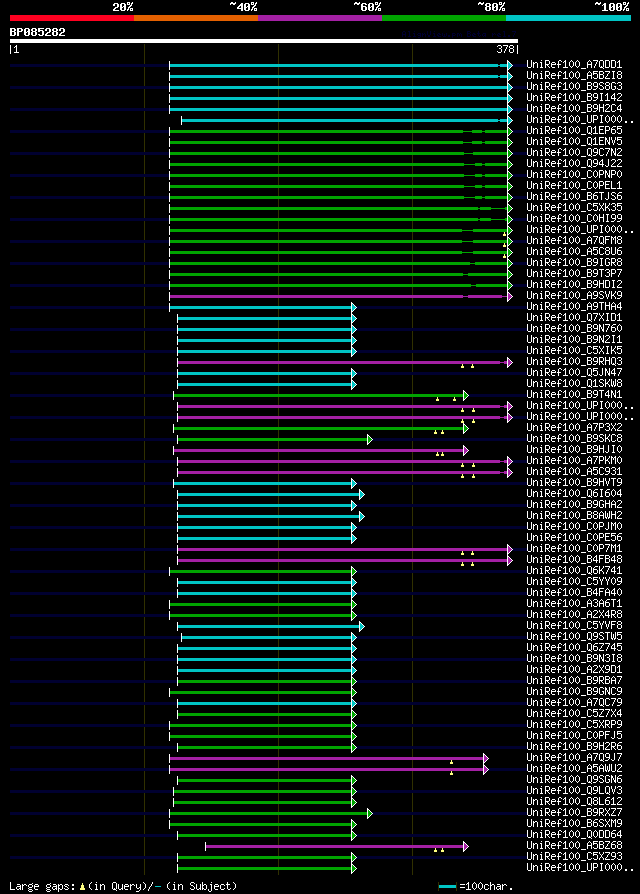The image size is (640, 894).
Task: Click the red 20% identity legend bar
Action: pos(72,18)
